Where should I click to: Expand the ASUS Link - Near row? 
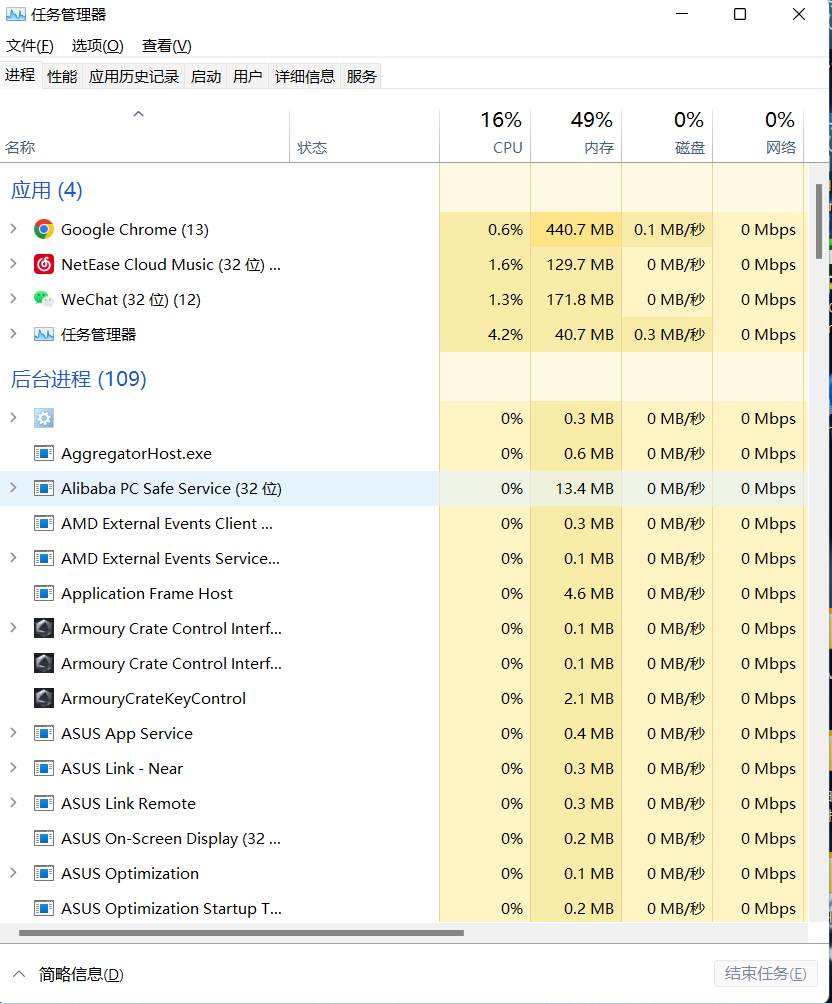[13, 767]
